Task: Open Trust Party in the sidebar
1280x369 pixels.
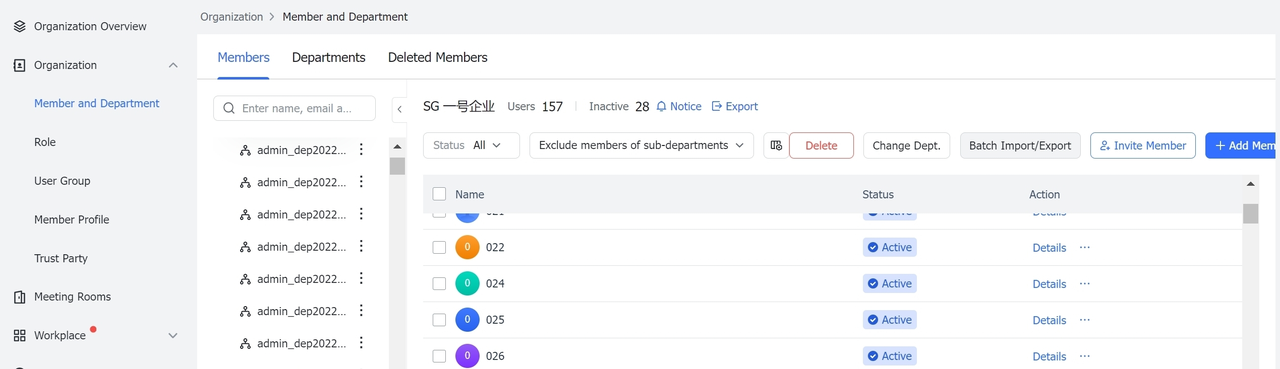Action: coord(61,258)
